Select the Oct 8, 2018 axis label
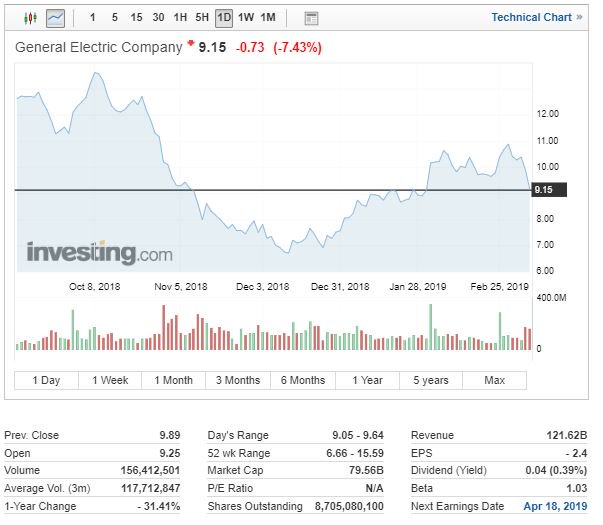The height and width of the screenshot is (525, 603). click(x=95, y=287)
